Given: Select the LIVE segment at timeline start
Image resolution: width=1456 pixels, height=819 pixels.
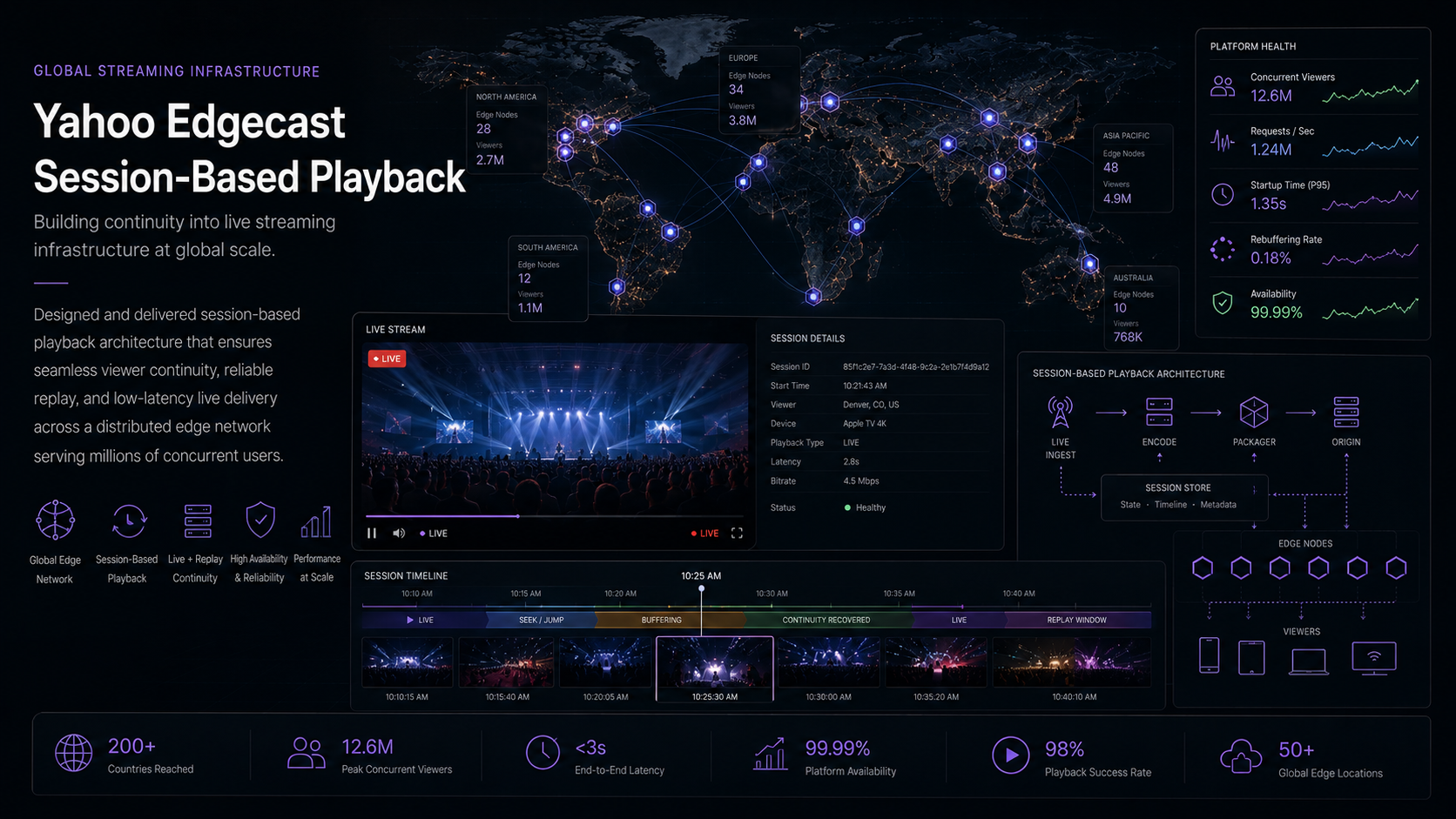Looking at the screenshot, I should (x=423, y=620).
